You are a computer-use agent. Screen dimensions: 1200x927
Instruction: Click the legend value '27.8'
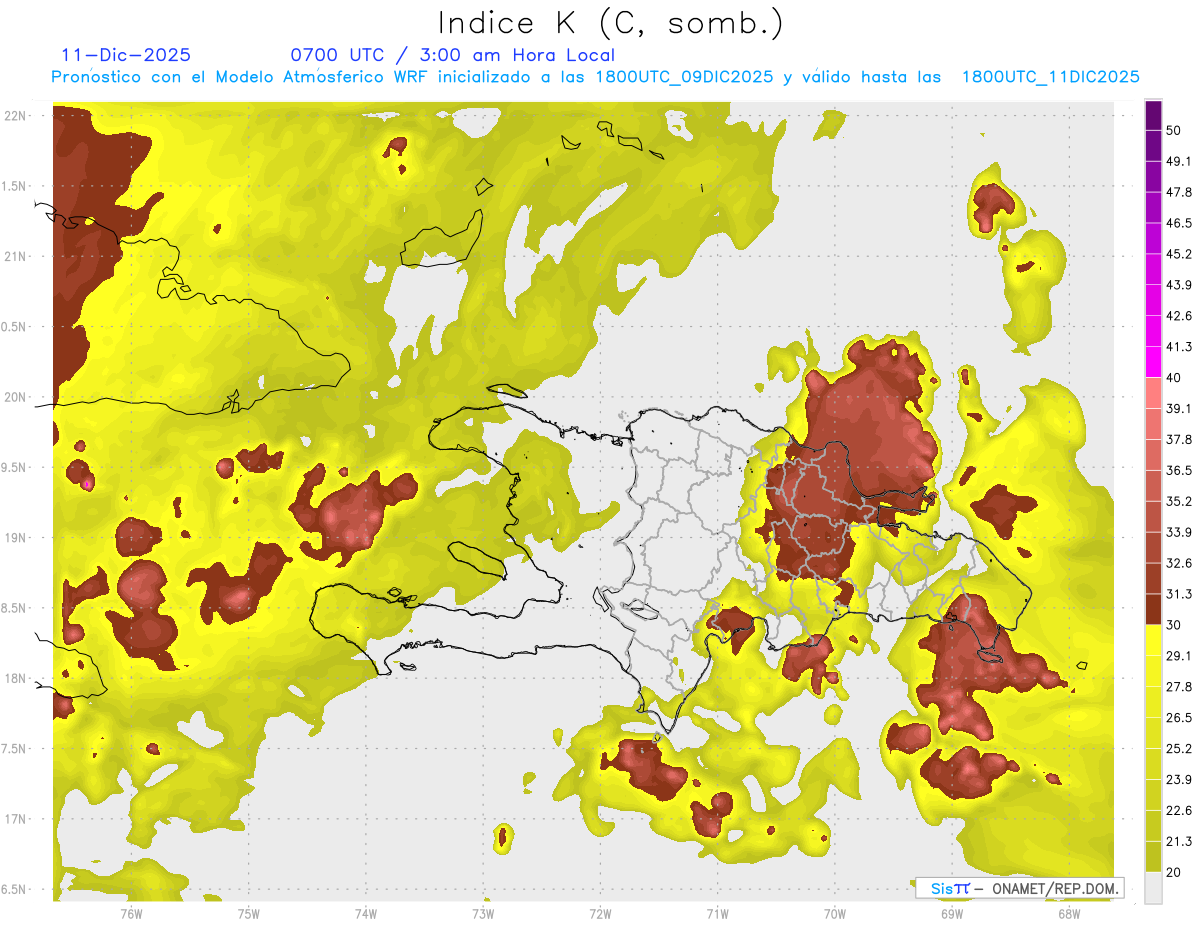1179,687
